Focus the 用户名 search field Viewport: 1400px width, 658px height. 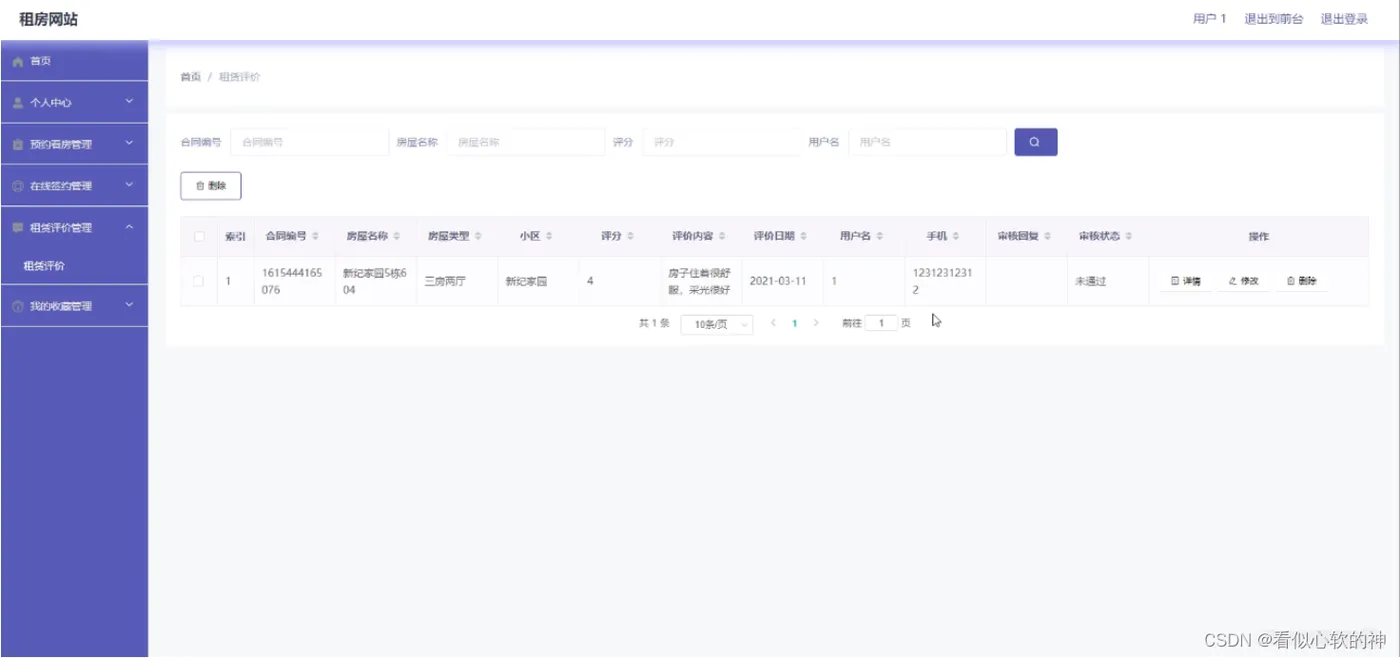[927, 142]
